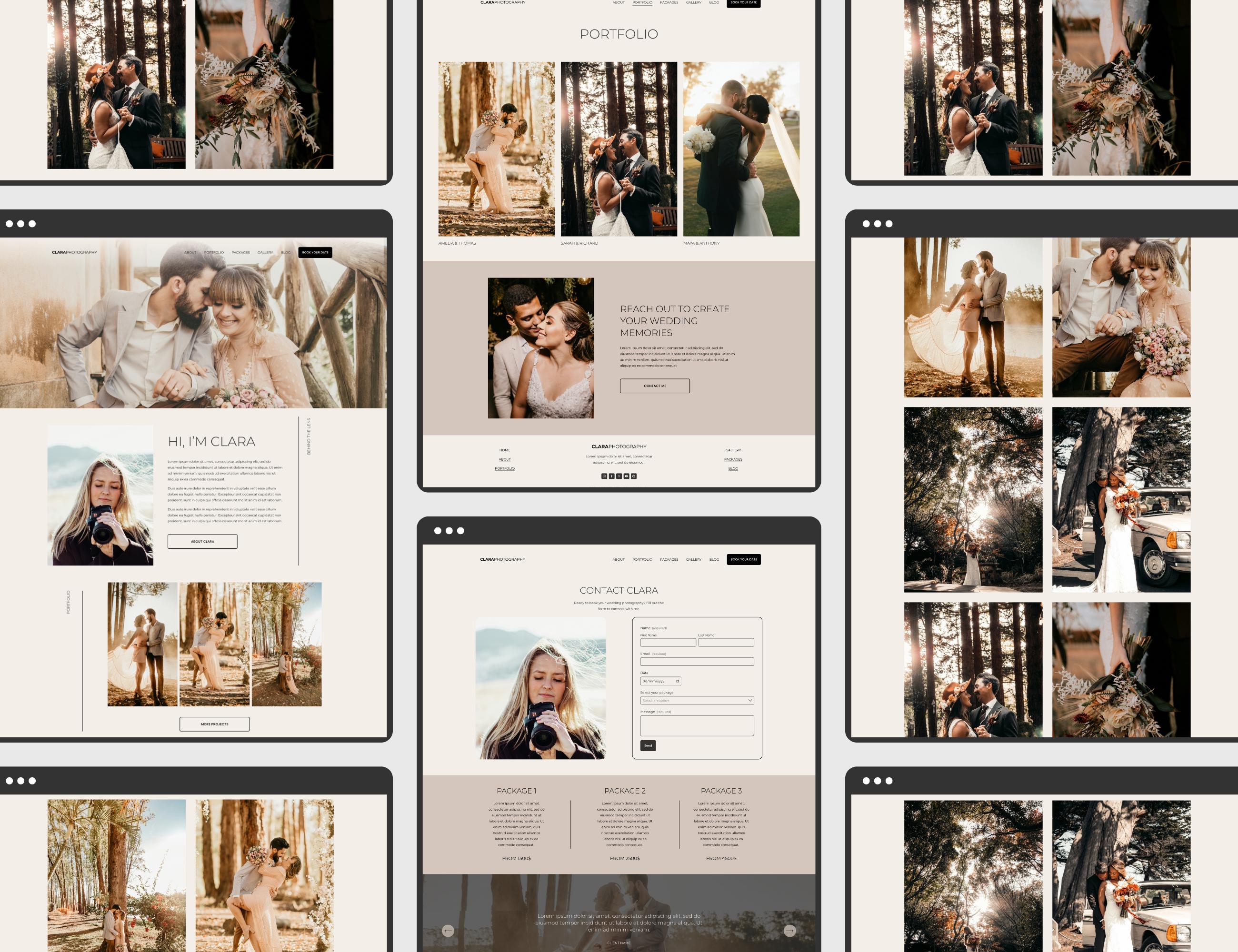Click the Send button on the contact form
This screenshot has width=1238, height=952.
click(648, 746)
